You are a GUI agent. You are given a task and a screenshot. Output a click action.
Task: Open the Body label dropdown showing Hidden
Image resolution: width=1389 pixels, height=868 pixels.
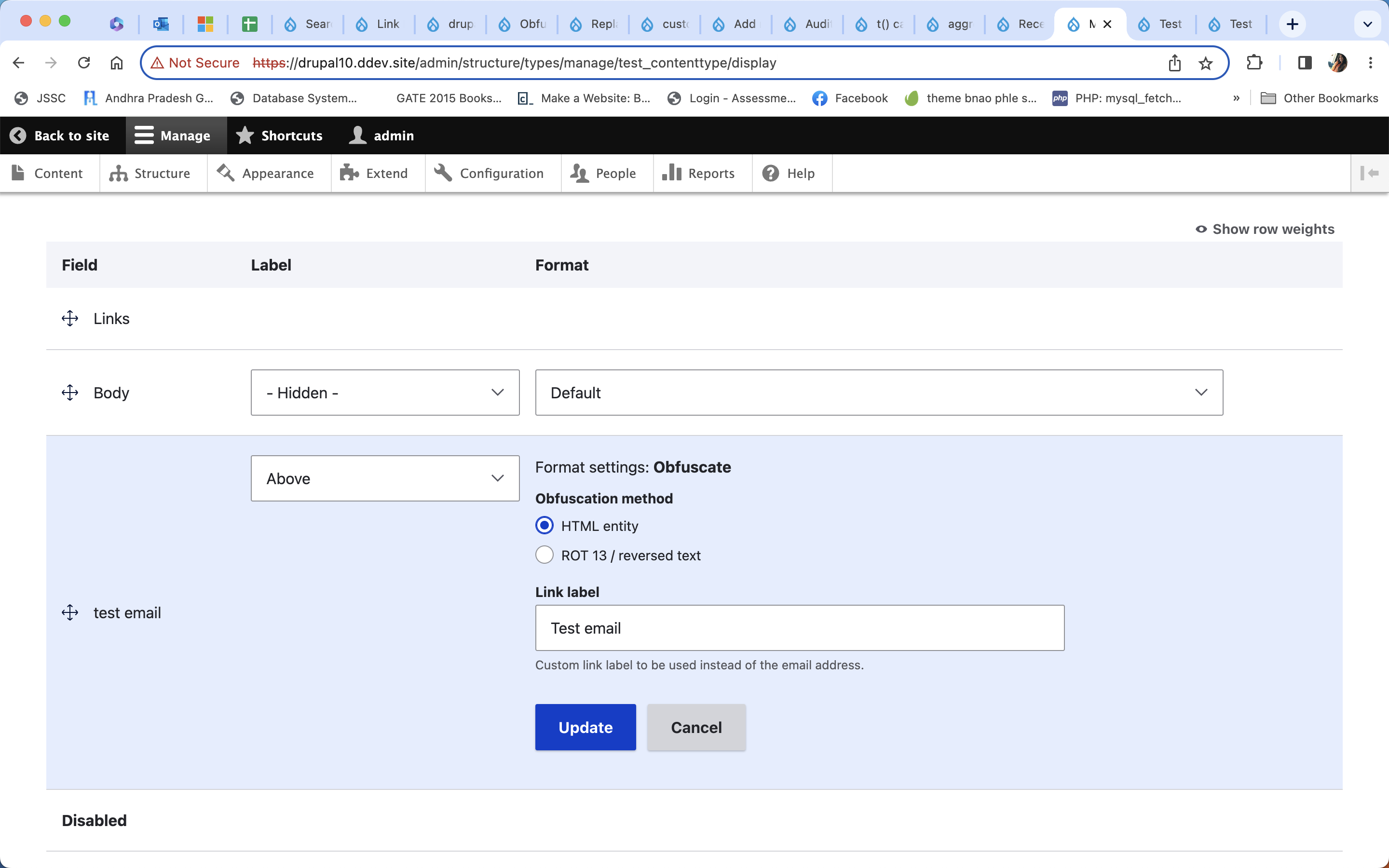pos(384,393)
